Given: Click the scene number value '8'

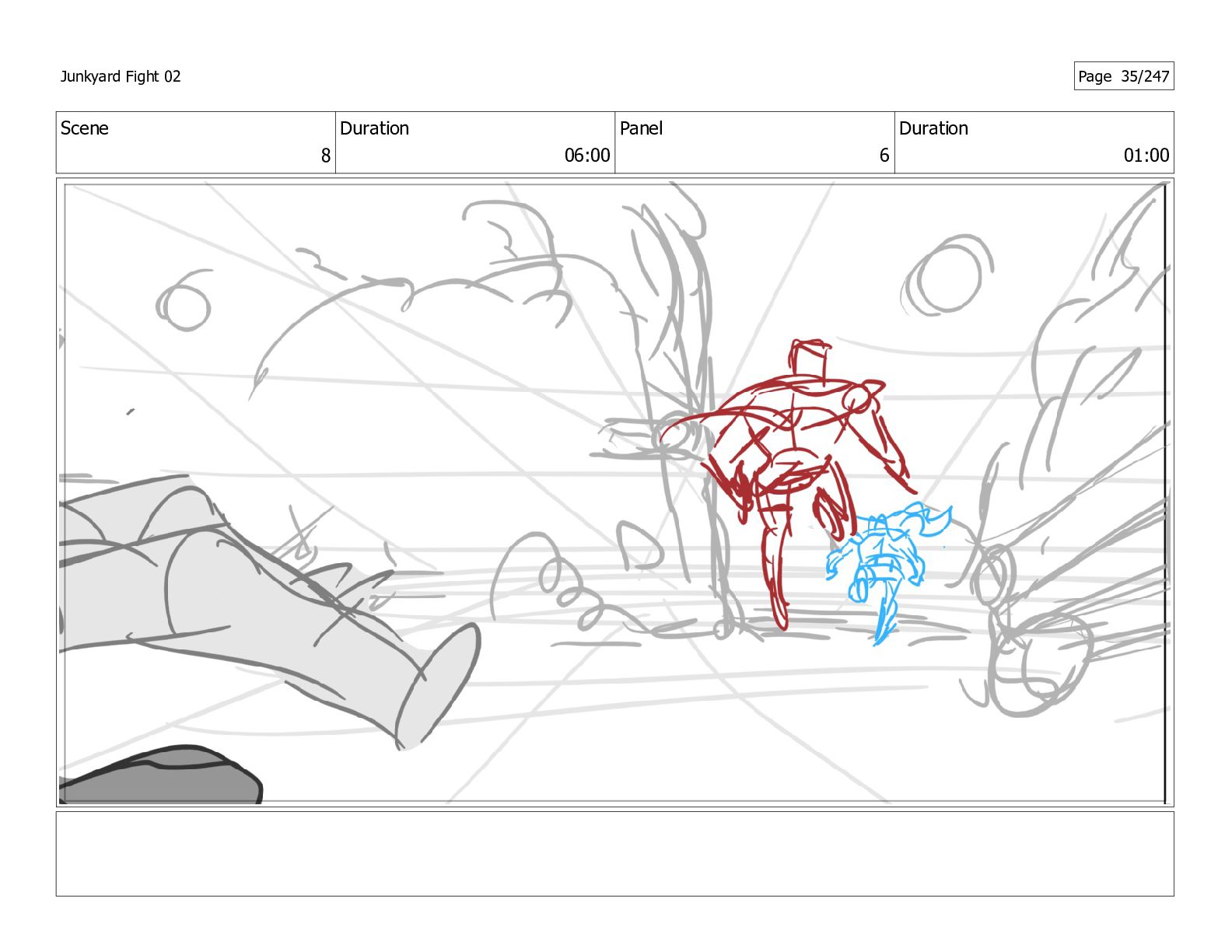Looking at the screenshot, I should (326, 156).
